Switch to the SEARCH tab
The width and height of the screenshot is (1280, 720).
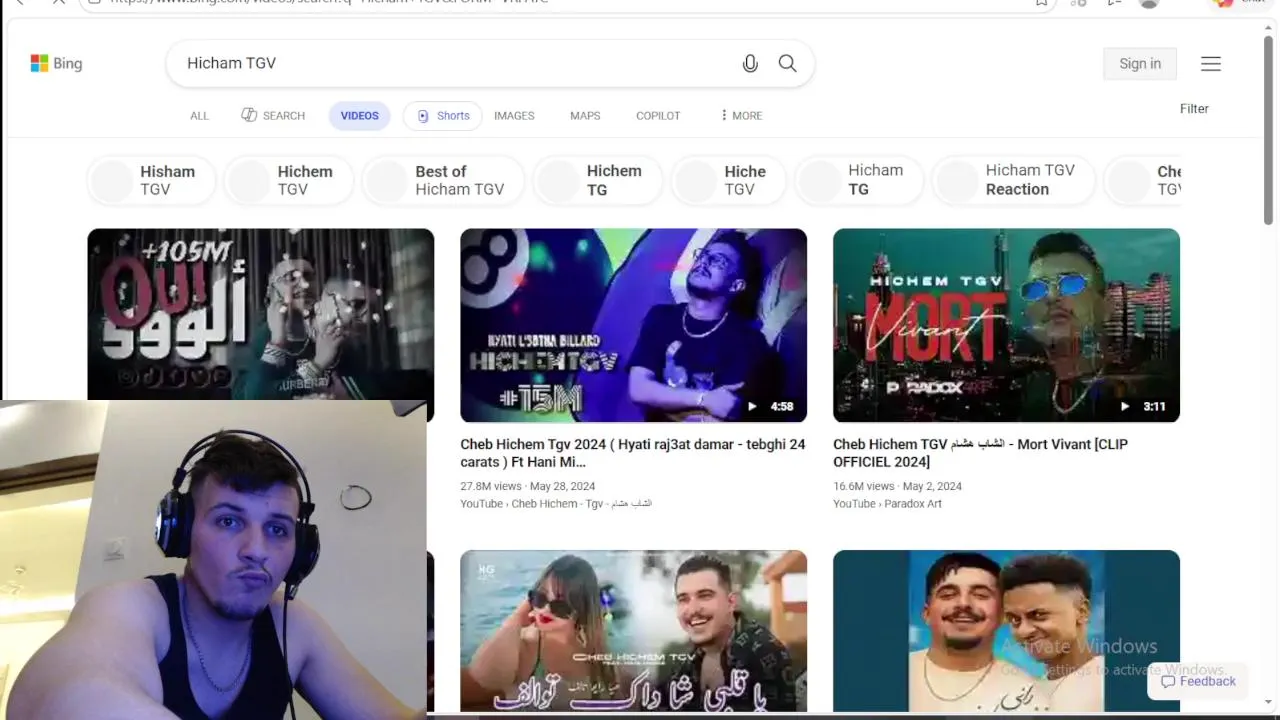(273, 116)
